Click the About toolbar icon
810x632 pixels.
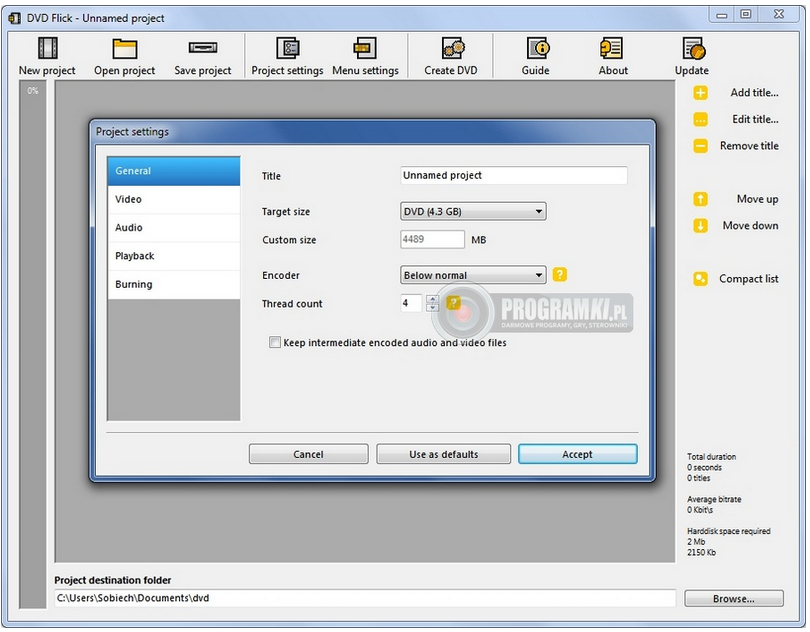pos(611,48)
